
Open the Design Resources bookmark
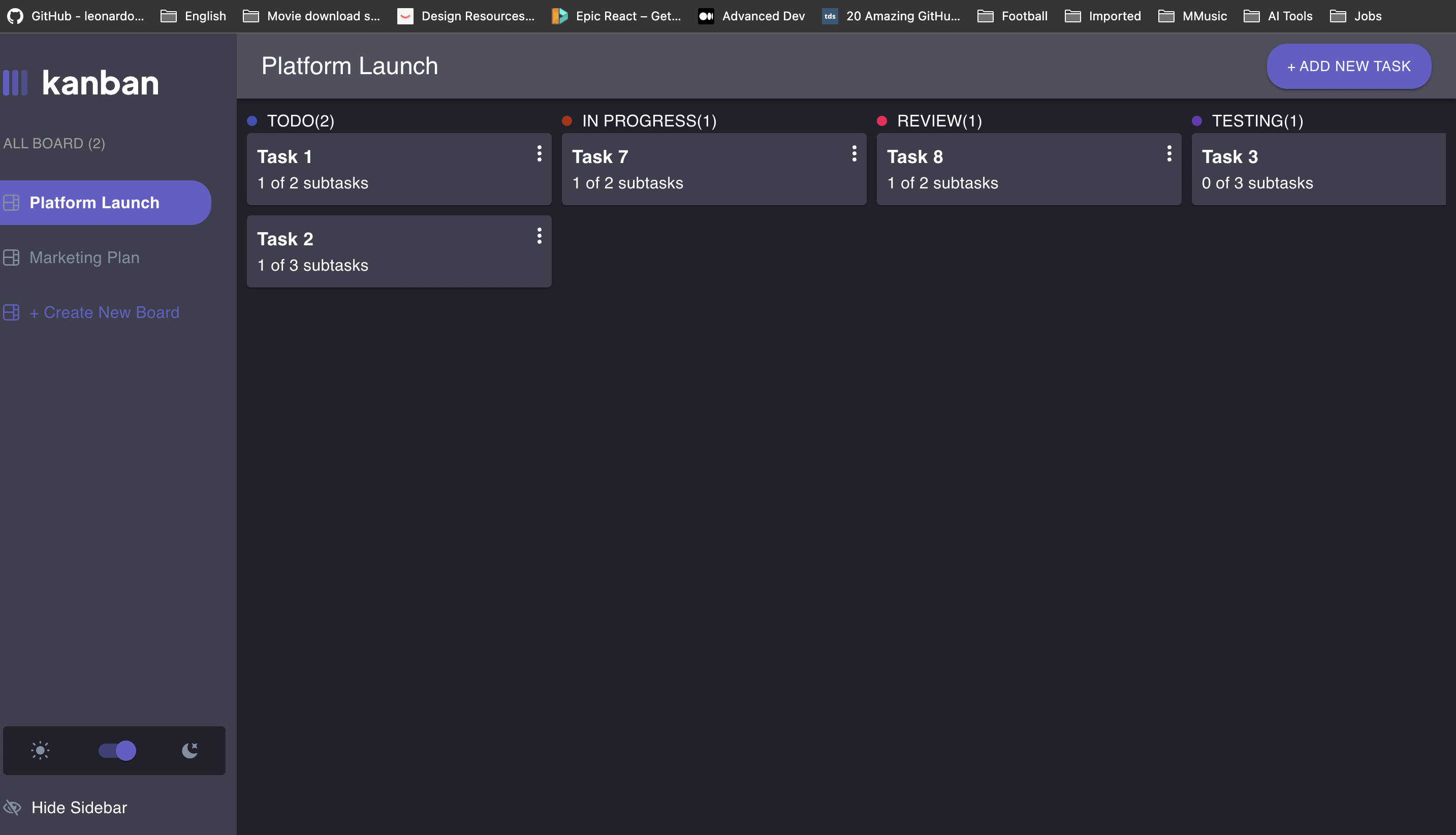[466, 16]
